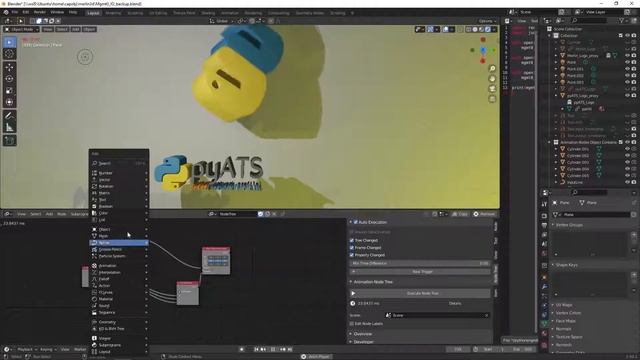
Task: Click the Details button
Action: (455, 304)
